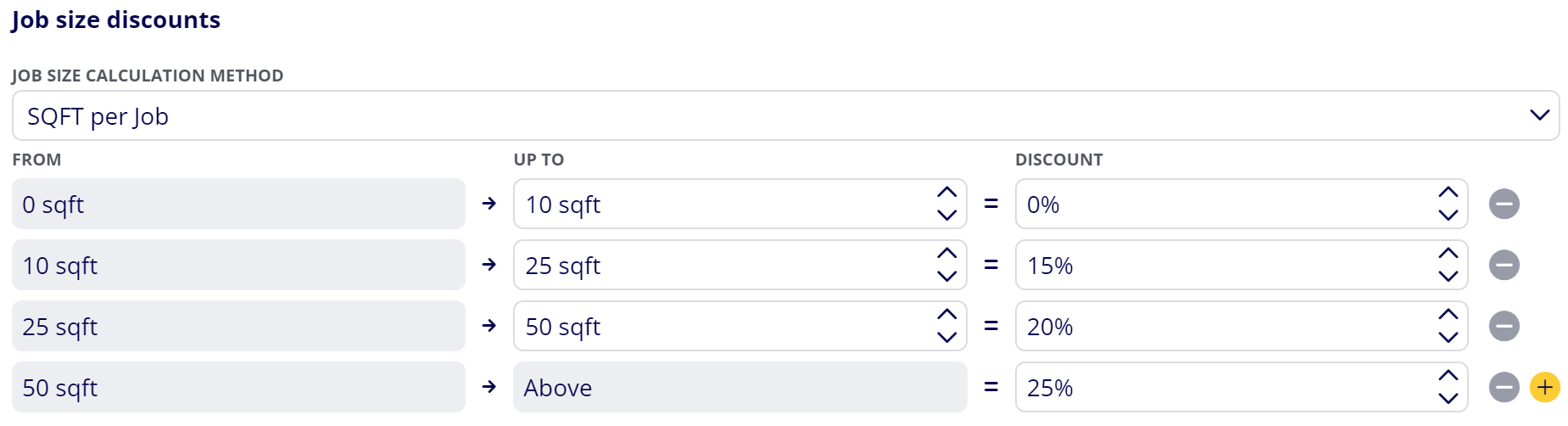Remove the 0 to 10 sqft discount row

pos(1504,204)
